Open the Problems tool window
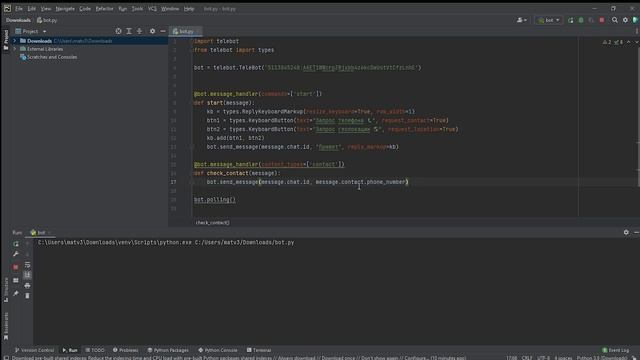 (125, 350)
